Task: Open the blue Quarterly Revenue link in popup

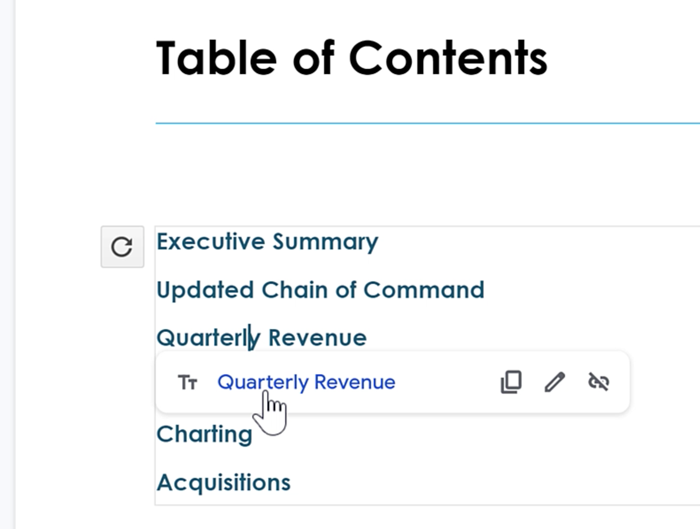Action: coord(306,382)
